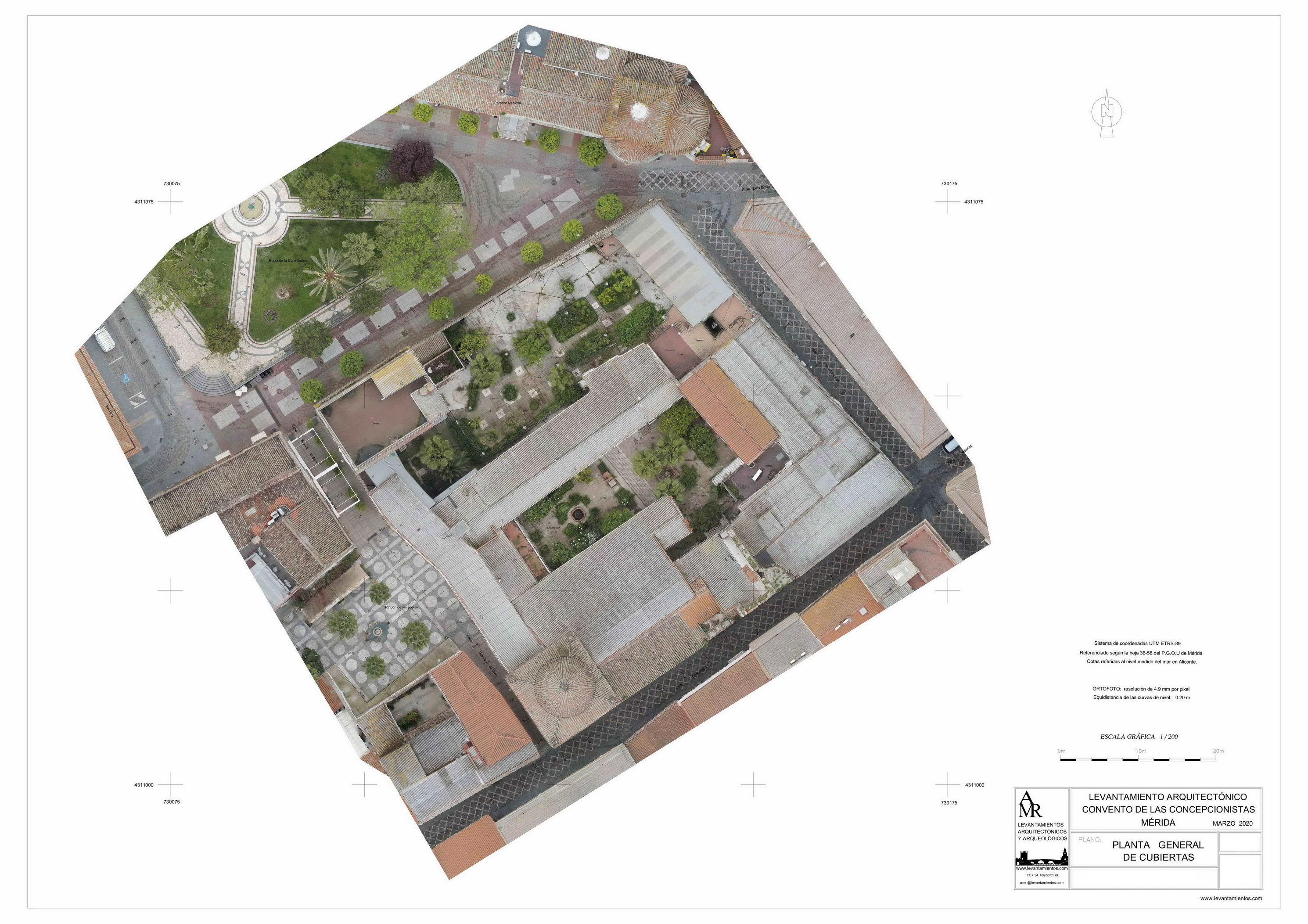Click the empty box right of the PLANO field
The height and width of the screenshot is (924, 1308).
tap(1240, 842)
